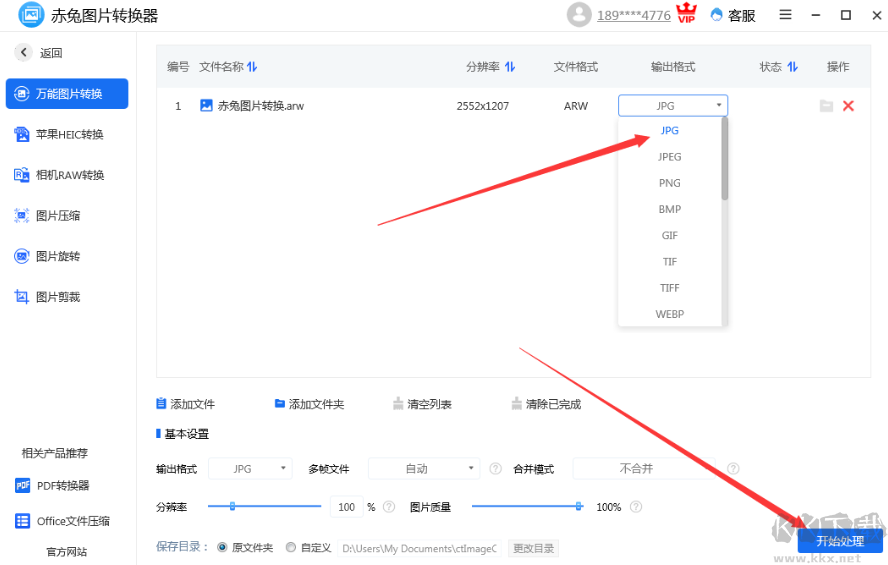The height and width of the screenshot is (565, 888).
Task: Open the account link 189****4776
Action: [x=634, y=16]
